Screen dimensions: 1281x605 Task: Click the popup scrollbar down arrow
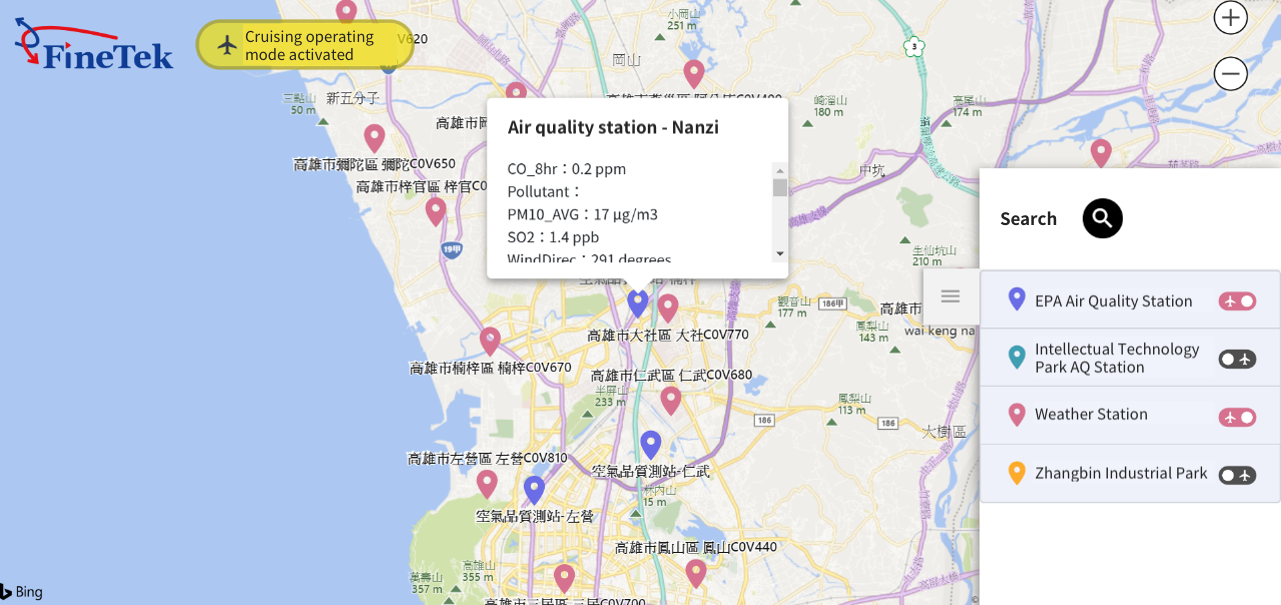tap(780, 254)
